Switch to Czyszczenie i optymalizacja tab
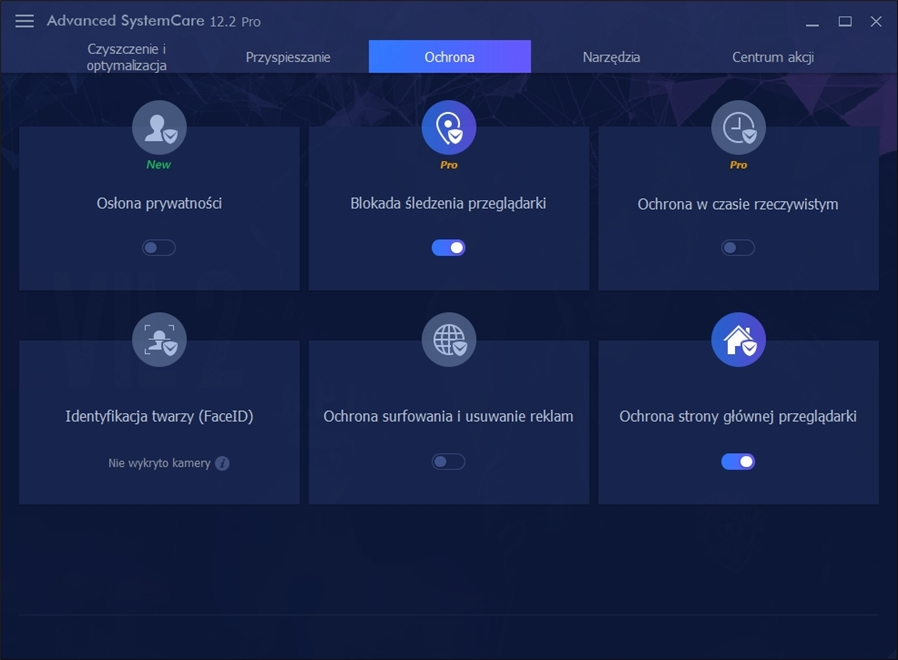Image resolution: width=898 pixels, height=660 pixels. pyautogui.click(x=127, y=57)
